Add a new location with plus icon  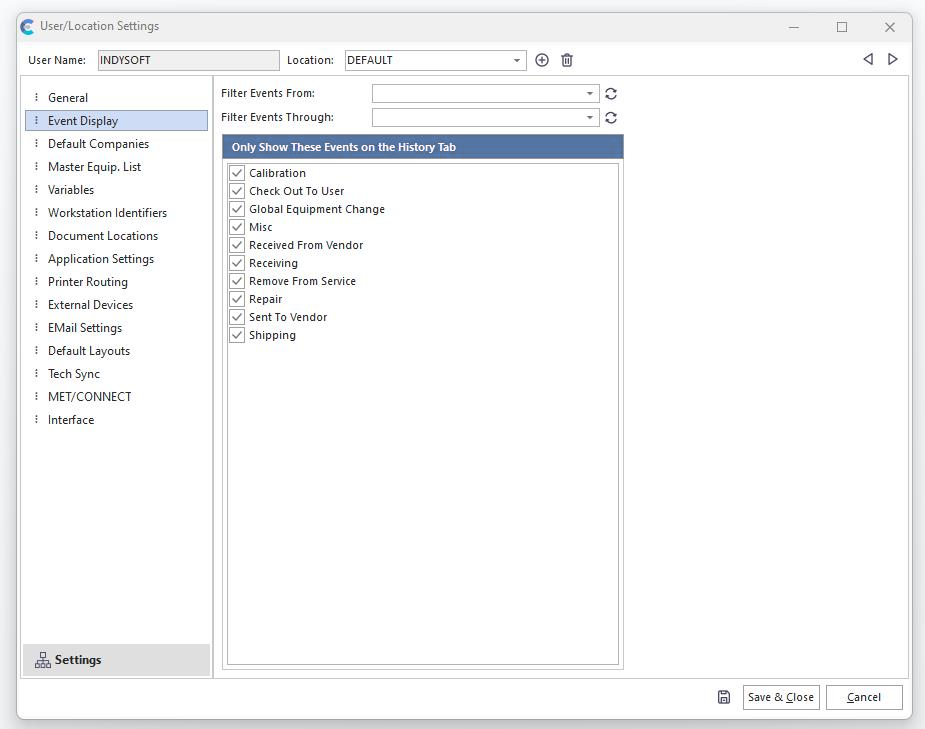[x=542, y=60]
